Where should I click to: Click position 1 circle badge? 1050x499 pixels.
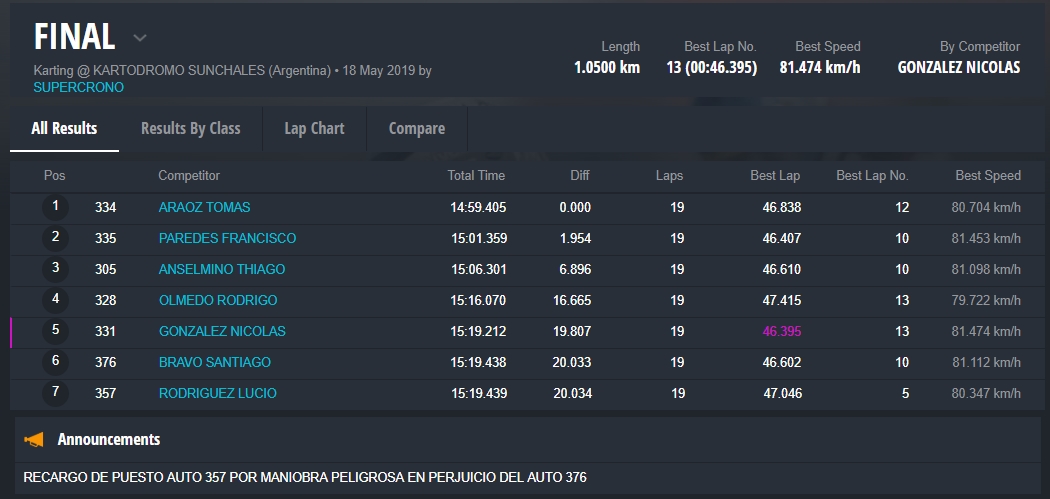(56, 207)
